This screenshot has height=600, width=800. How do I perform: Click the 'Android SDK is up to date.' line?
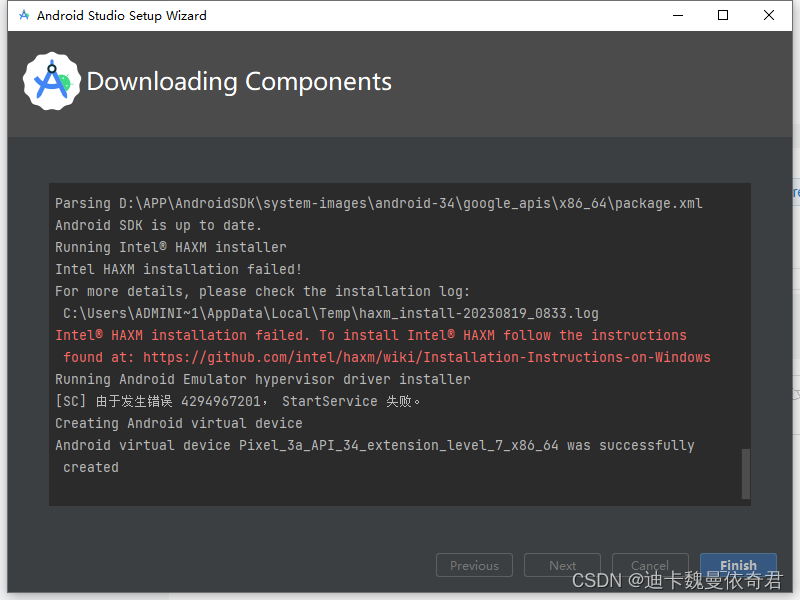158,225
